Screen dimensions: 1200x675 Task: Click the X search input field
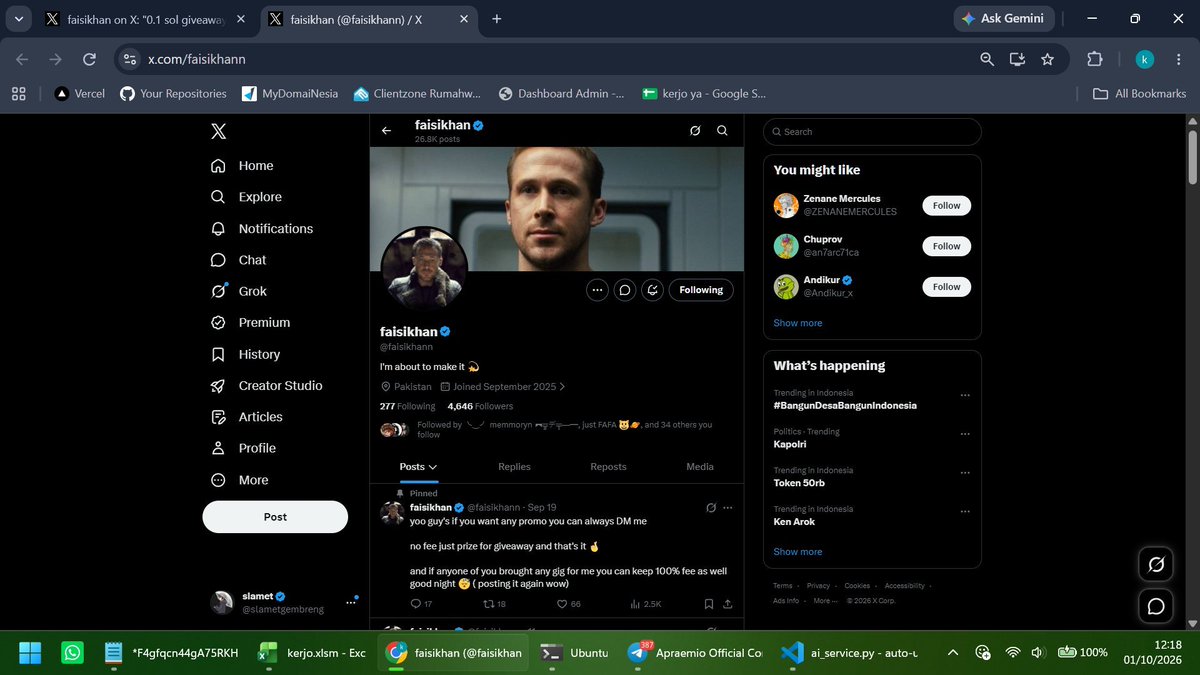pyautogui.click(x=872, y=132)
